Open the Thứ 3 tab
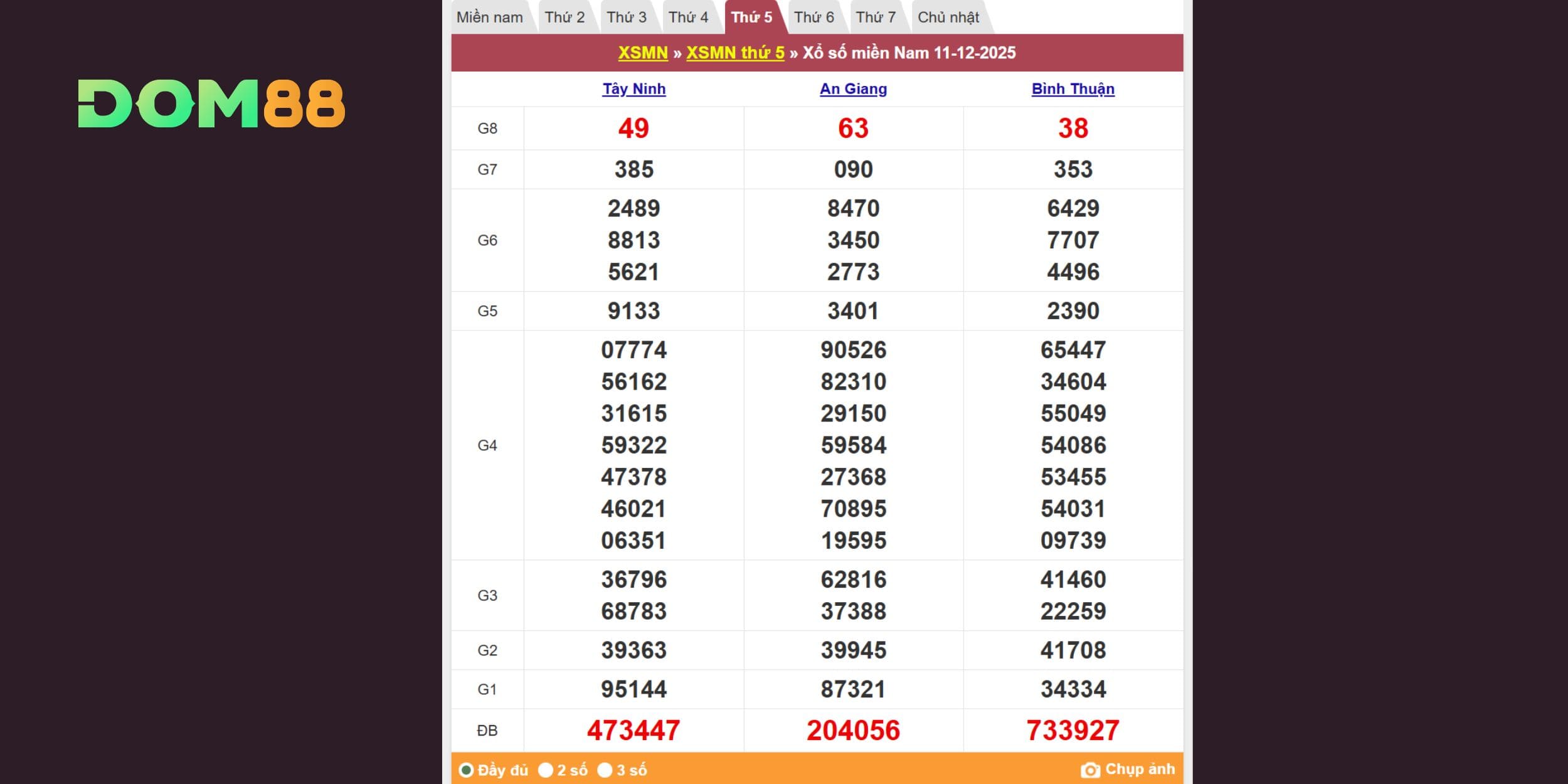The height and width of the screenshot is (784, 1568). click(x=626, y=18)
